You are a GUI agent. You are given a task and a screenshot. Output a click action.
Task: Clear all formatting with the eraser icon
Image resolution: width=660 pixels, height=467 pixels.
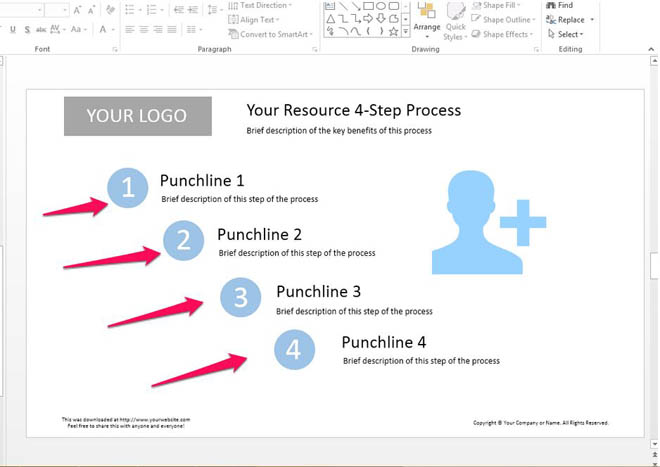tap(110, 10)
